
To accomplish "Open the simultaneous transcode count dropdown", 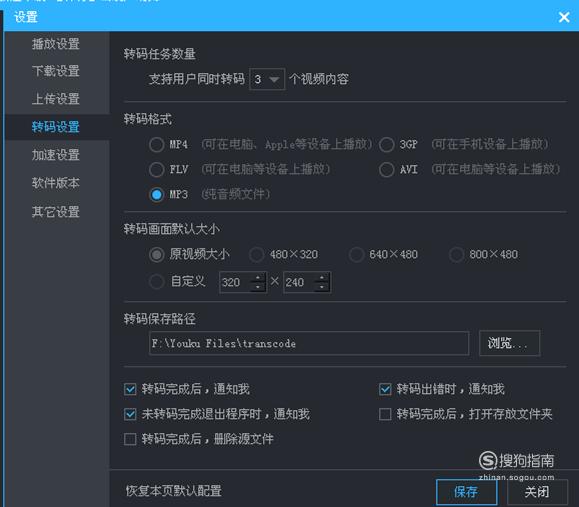I will (x=267, y=79).
